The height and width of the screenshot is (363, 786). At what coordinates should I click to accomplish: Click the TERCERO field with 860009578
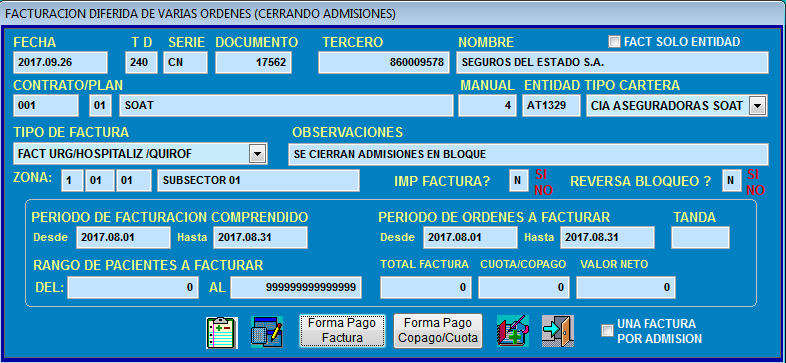tap(384, 63)
